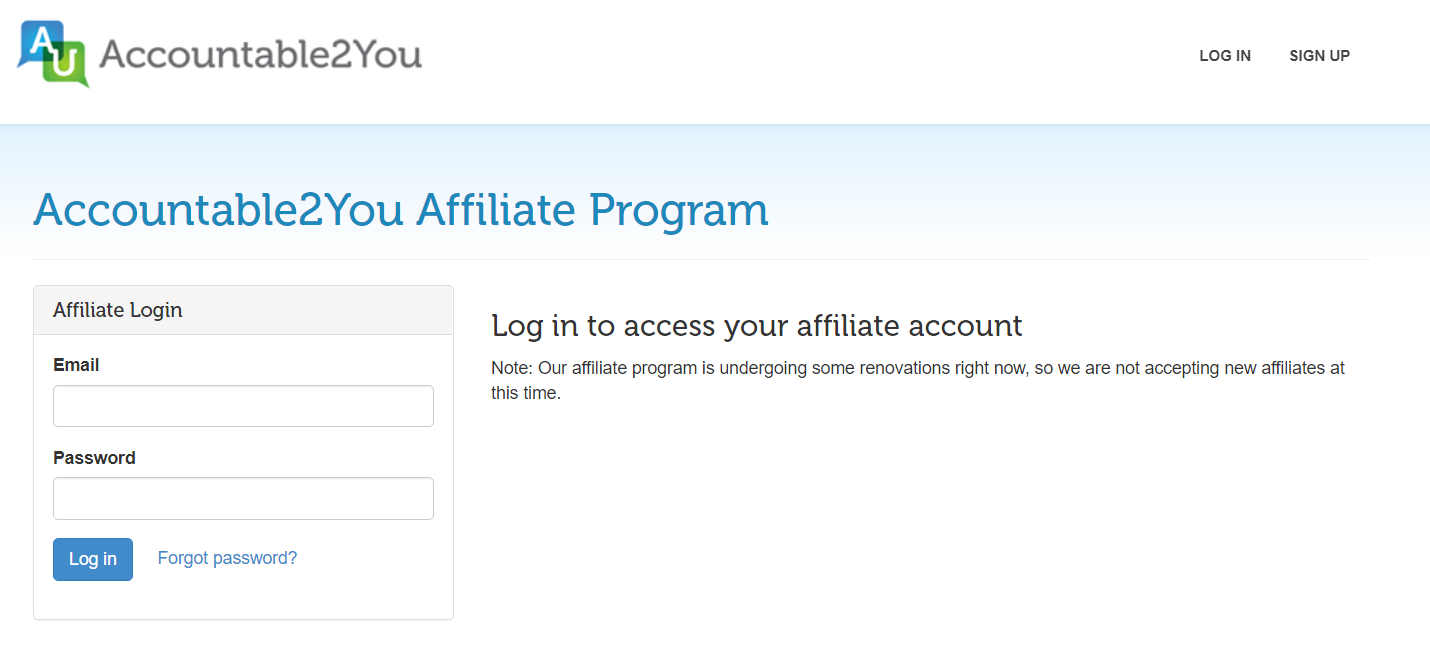Click the note's first line about renovations
This screenshot has width=1430, height=656.
pyautogui.click(x=918, y=368)
